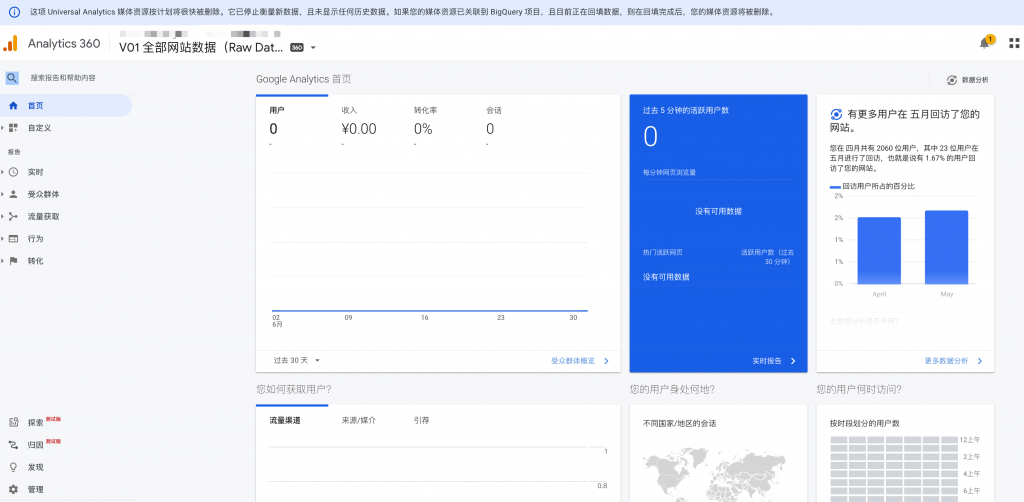Click the 按时段划分的用户数 heading
This screenshot has width=1024, height=502.
click(x=865, y=424)
